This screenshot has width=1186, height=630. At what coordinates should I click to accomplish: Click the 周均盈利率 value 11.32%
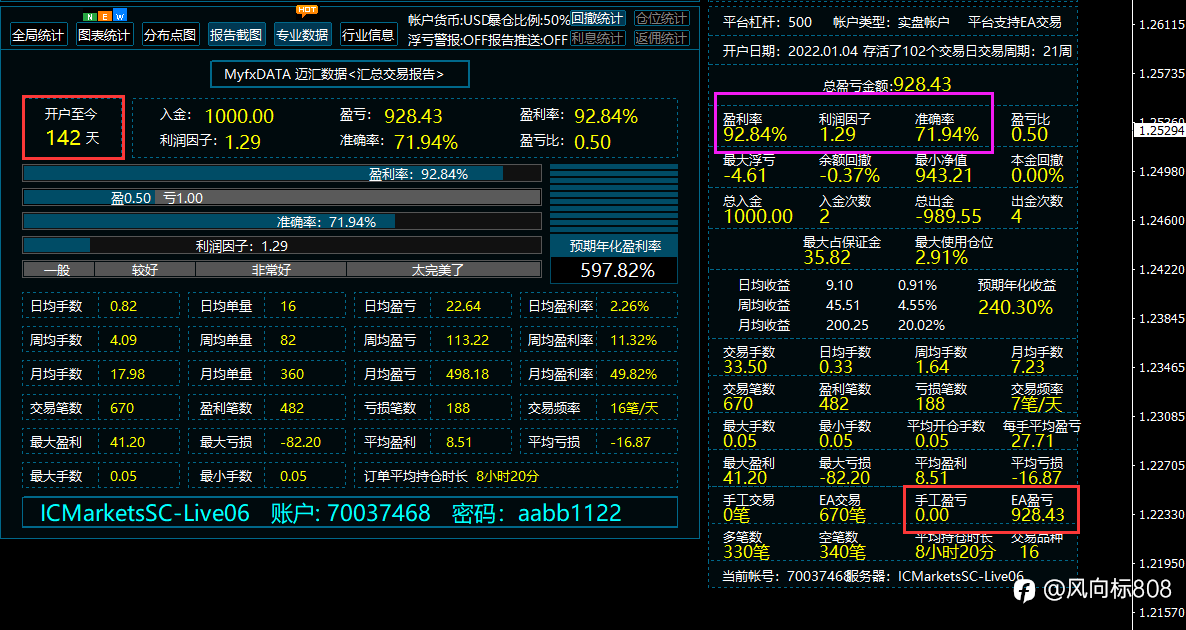(x=633, y=340)
